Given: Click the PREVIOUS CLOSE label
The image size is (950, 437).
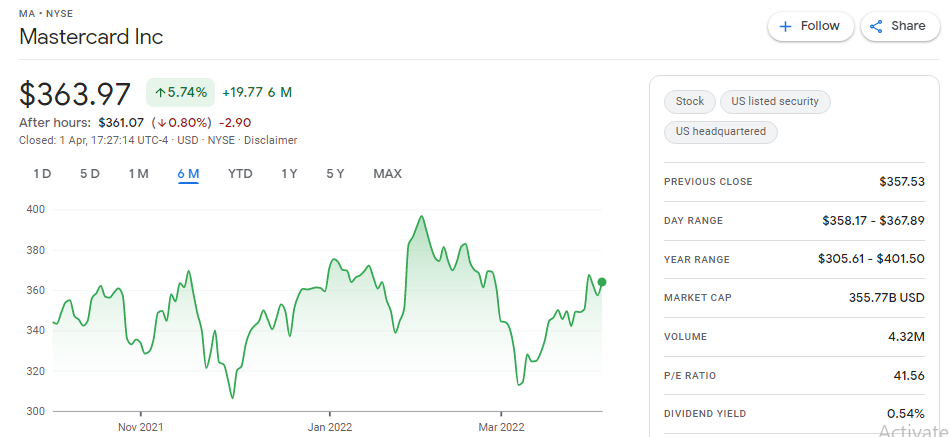Looking at the screenshot, I should coord(708,182).
